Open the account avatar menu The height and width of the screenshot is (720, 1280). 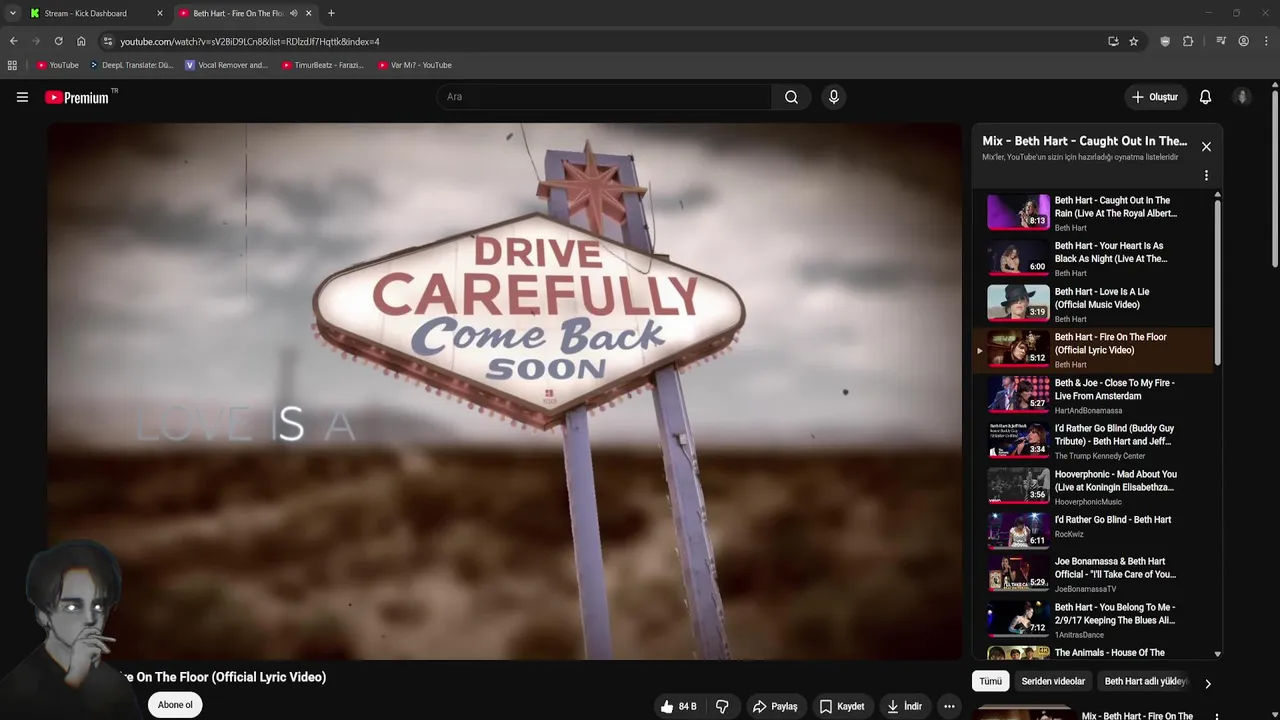(1242, 97)
